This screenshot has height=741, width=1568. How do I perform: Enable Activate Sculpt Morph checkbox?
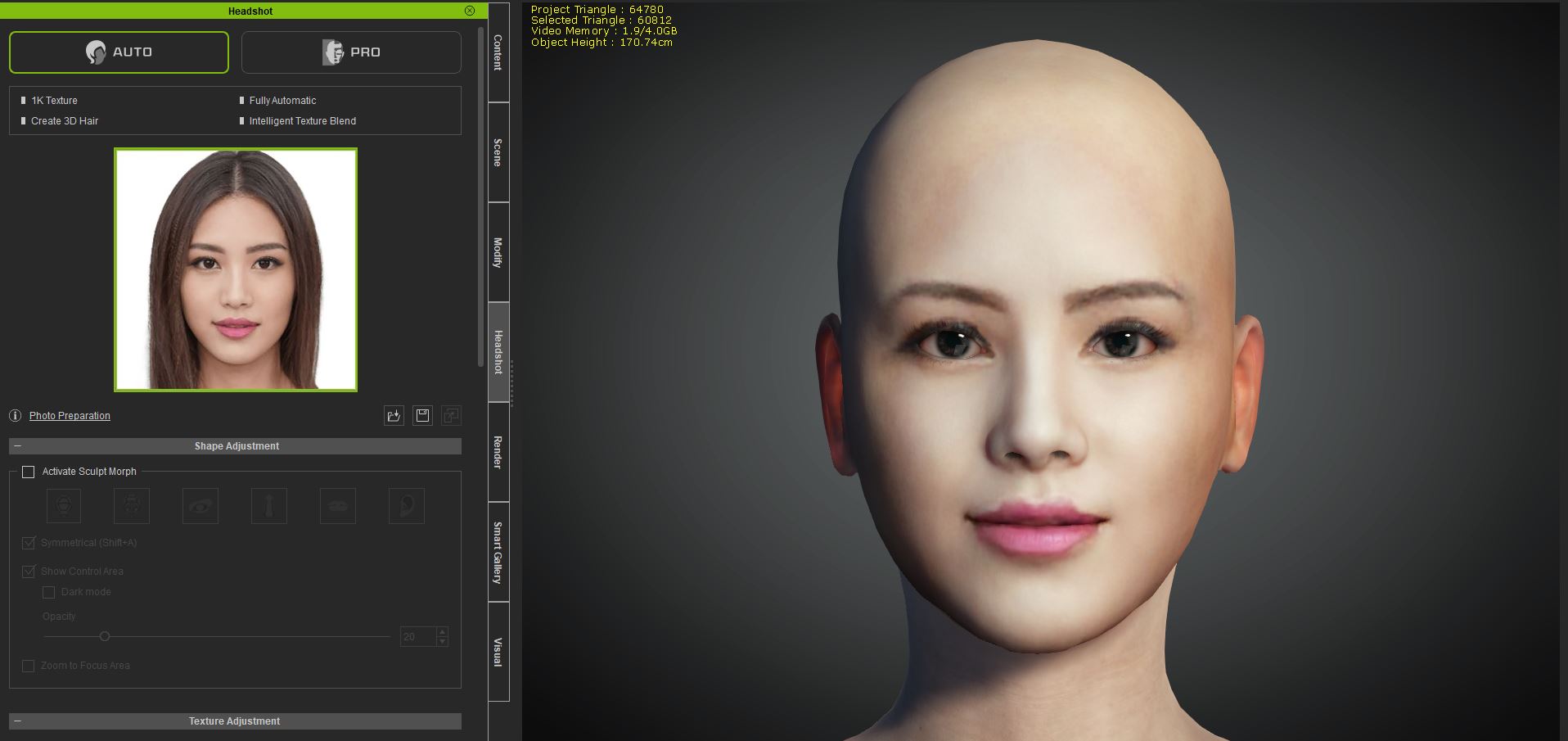pos(29,472)
